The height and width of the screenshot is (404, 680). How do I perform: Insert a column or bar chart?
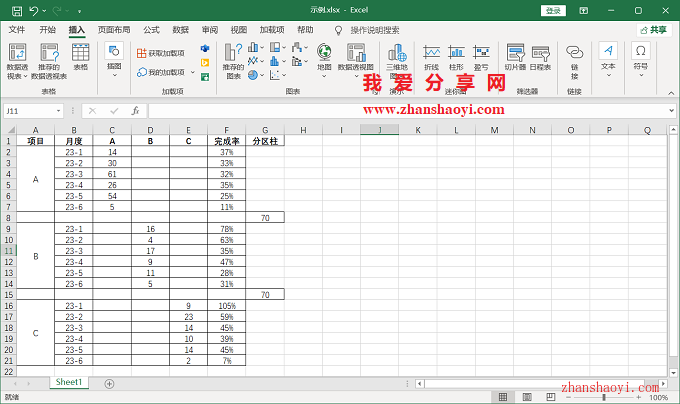pyautogui.click(x=253, y=47)
